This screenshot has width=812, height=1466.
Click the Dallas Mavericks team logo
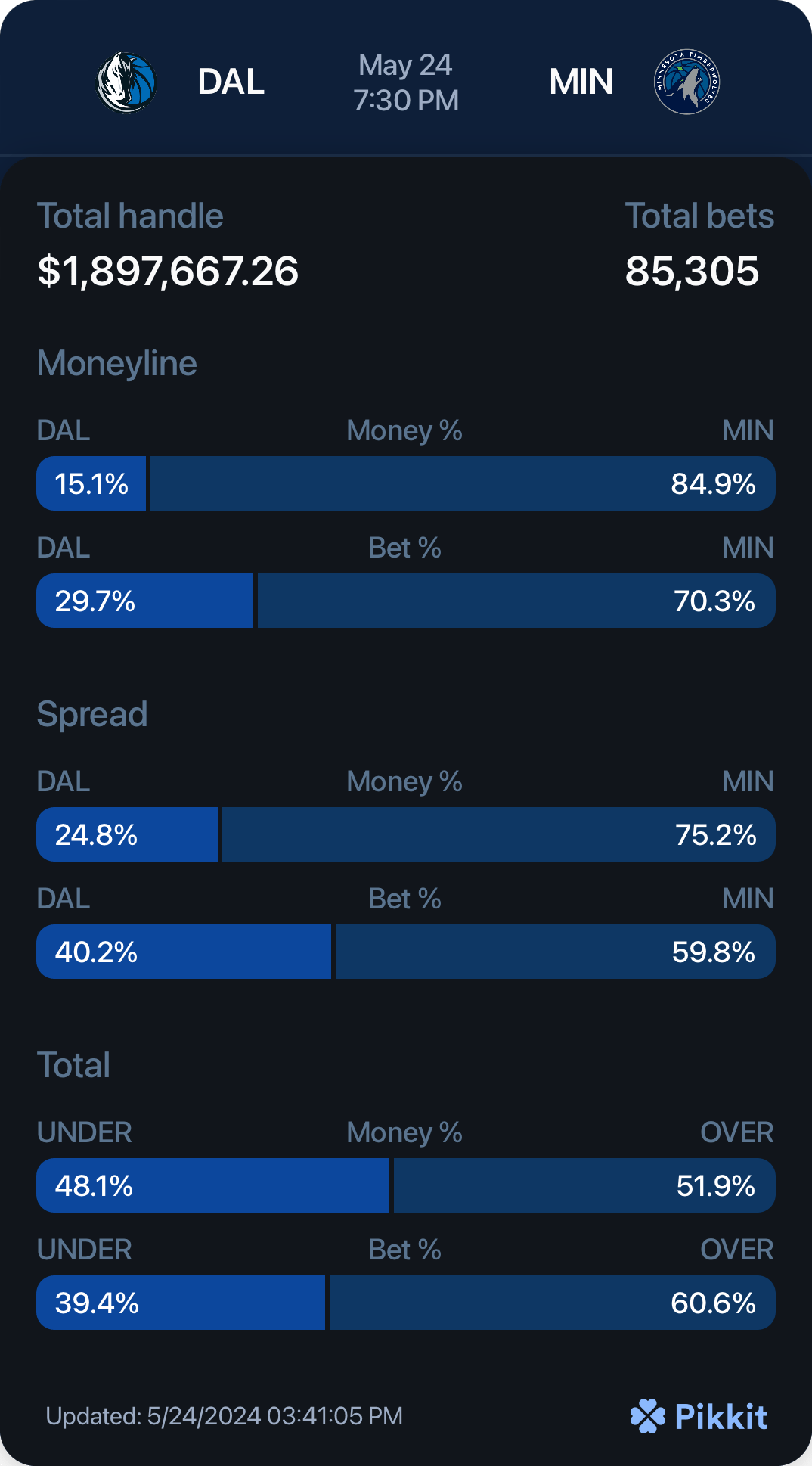[x=126, y=82]
